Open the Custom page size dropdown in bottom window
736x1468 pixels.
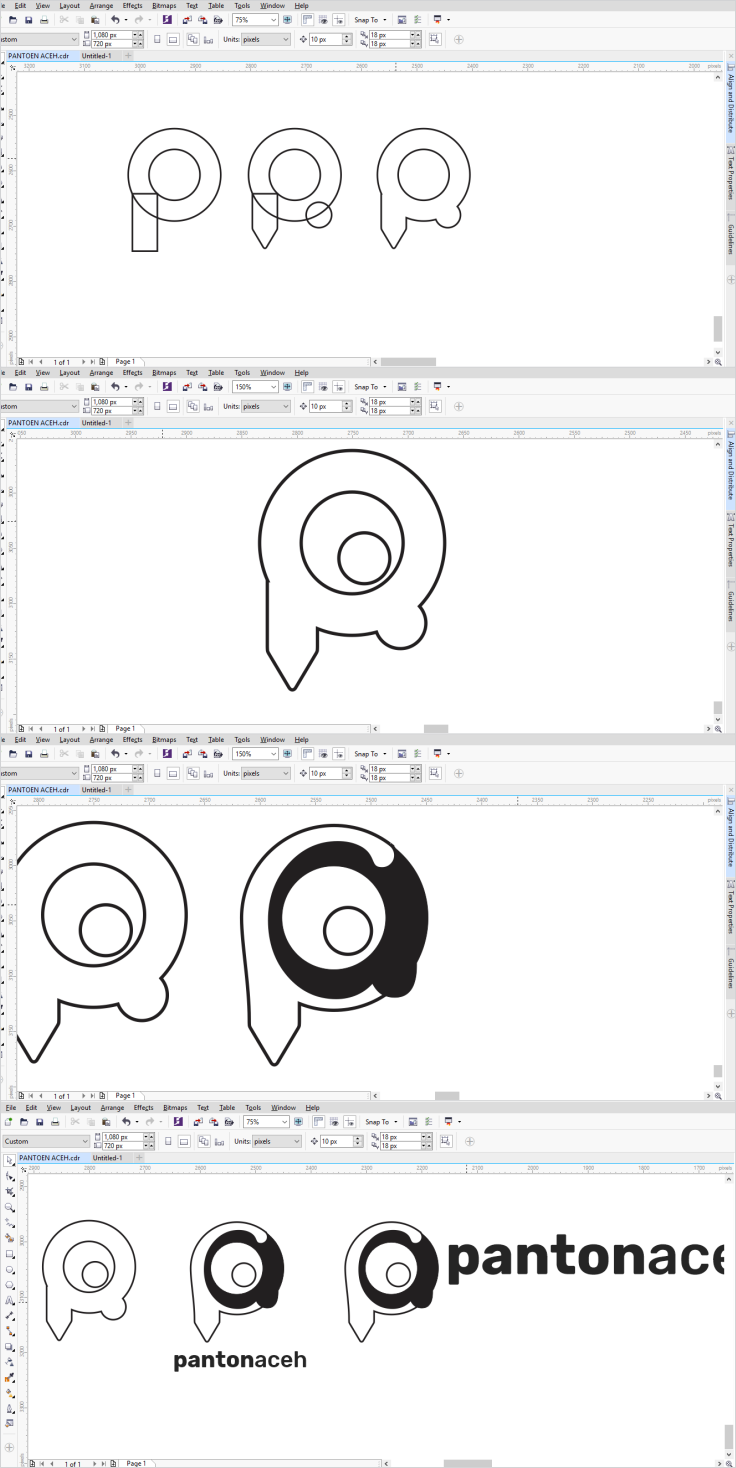pyautogui.click(x=46, y=1141)
